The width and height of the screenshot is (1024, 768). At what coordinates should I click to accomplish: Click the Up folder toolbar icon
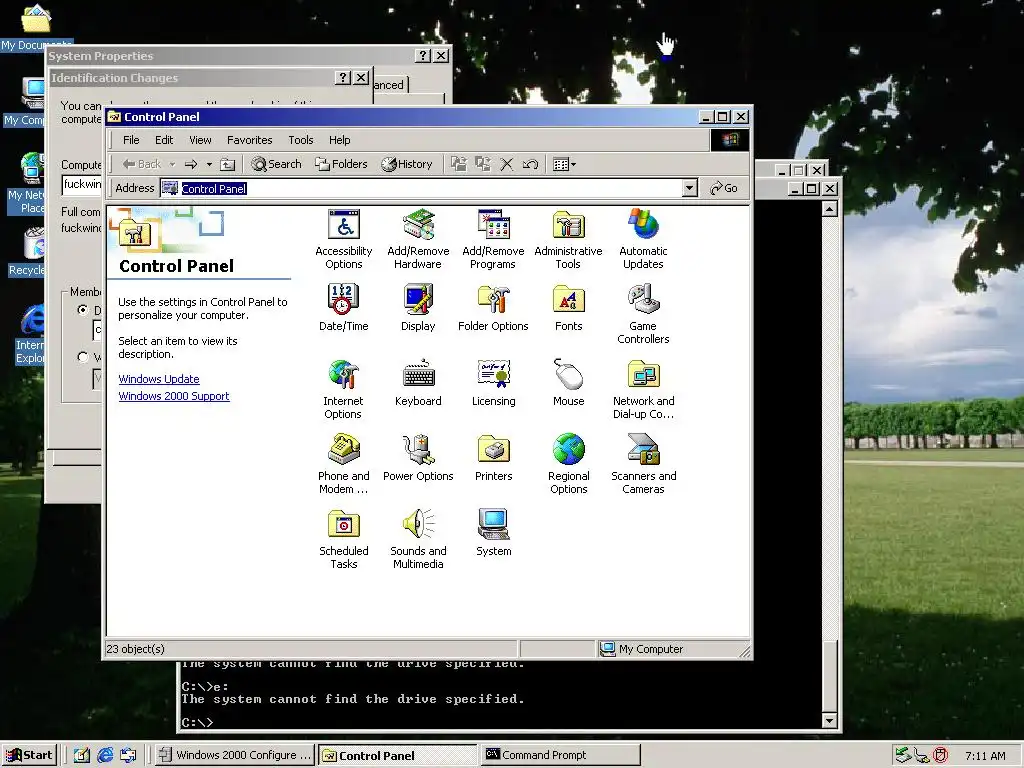point(227,165)
